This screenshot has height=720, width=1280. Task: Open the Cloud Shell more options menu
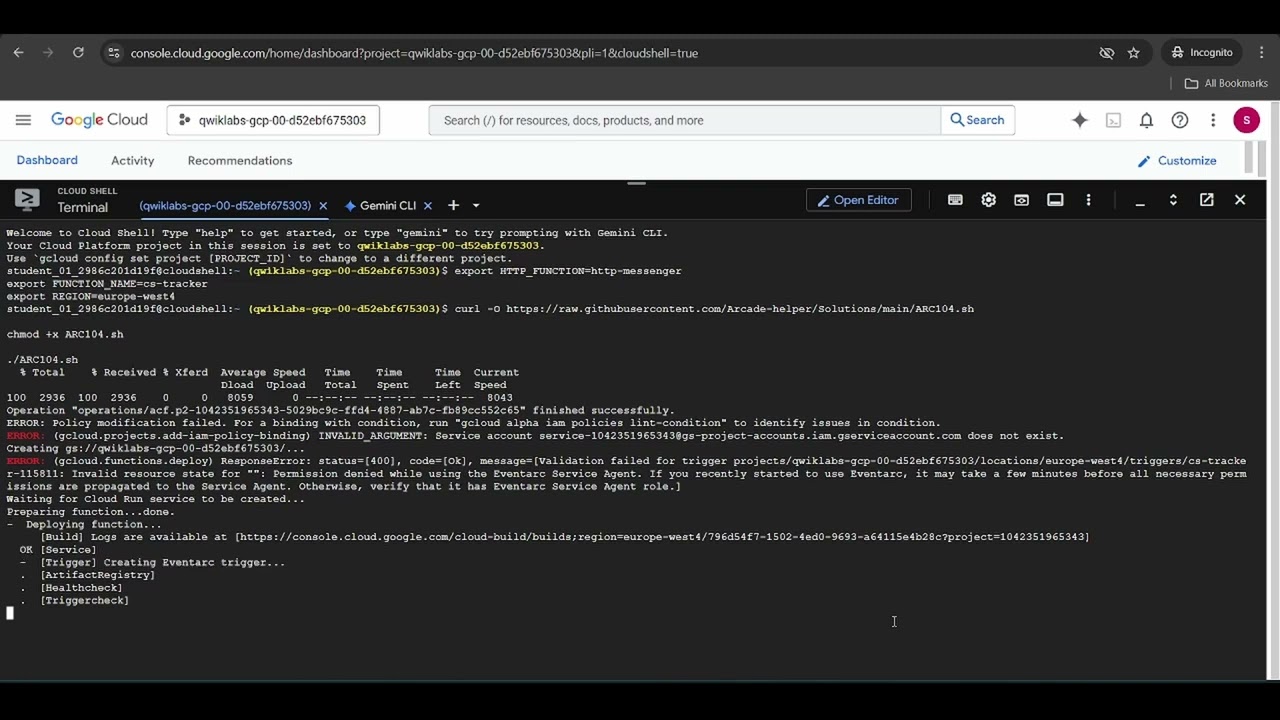(x=1088, y=200)
